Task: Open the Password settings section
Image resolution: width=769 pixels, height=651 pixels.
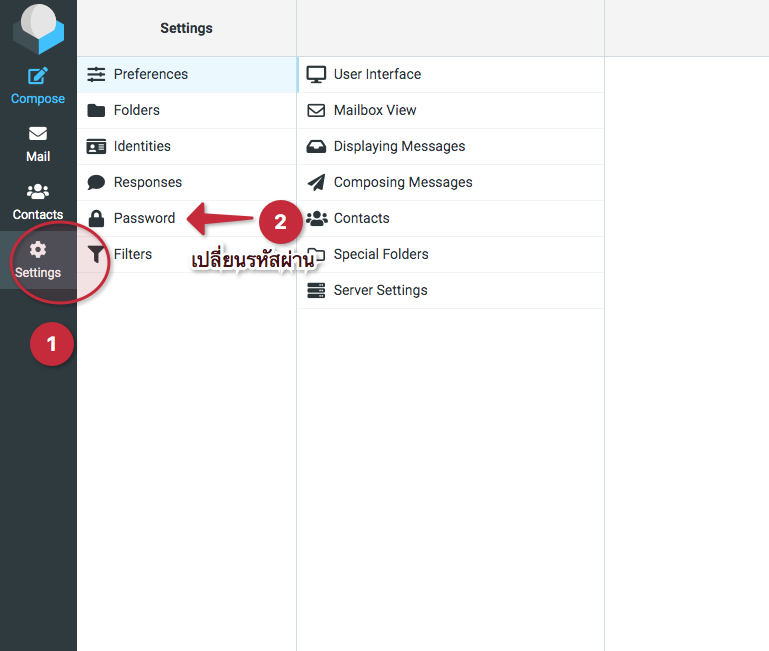Action: (144, 218)
